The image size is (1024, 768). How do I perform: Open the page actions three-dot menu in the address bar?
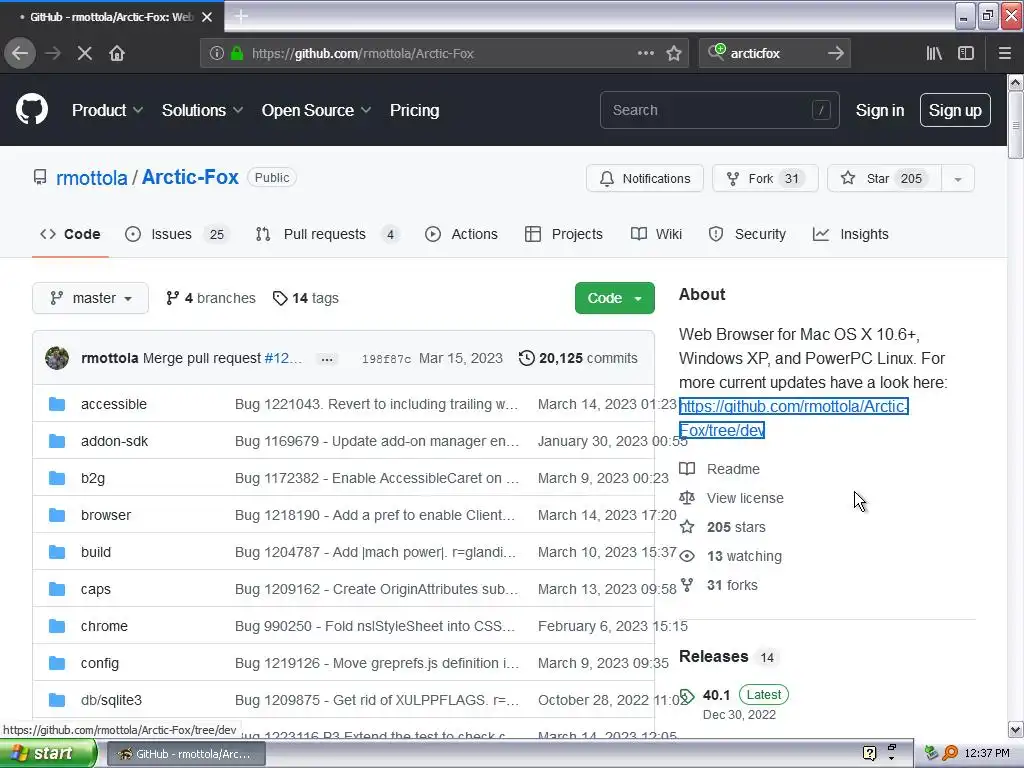tap(645, 53)
